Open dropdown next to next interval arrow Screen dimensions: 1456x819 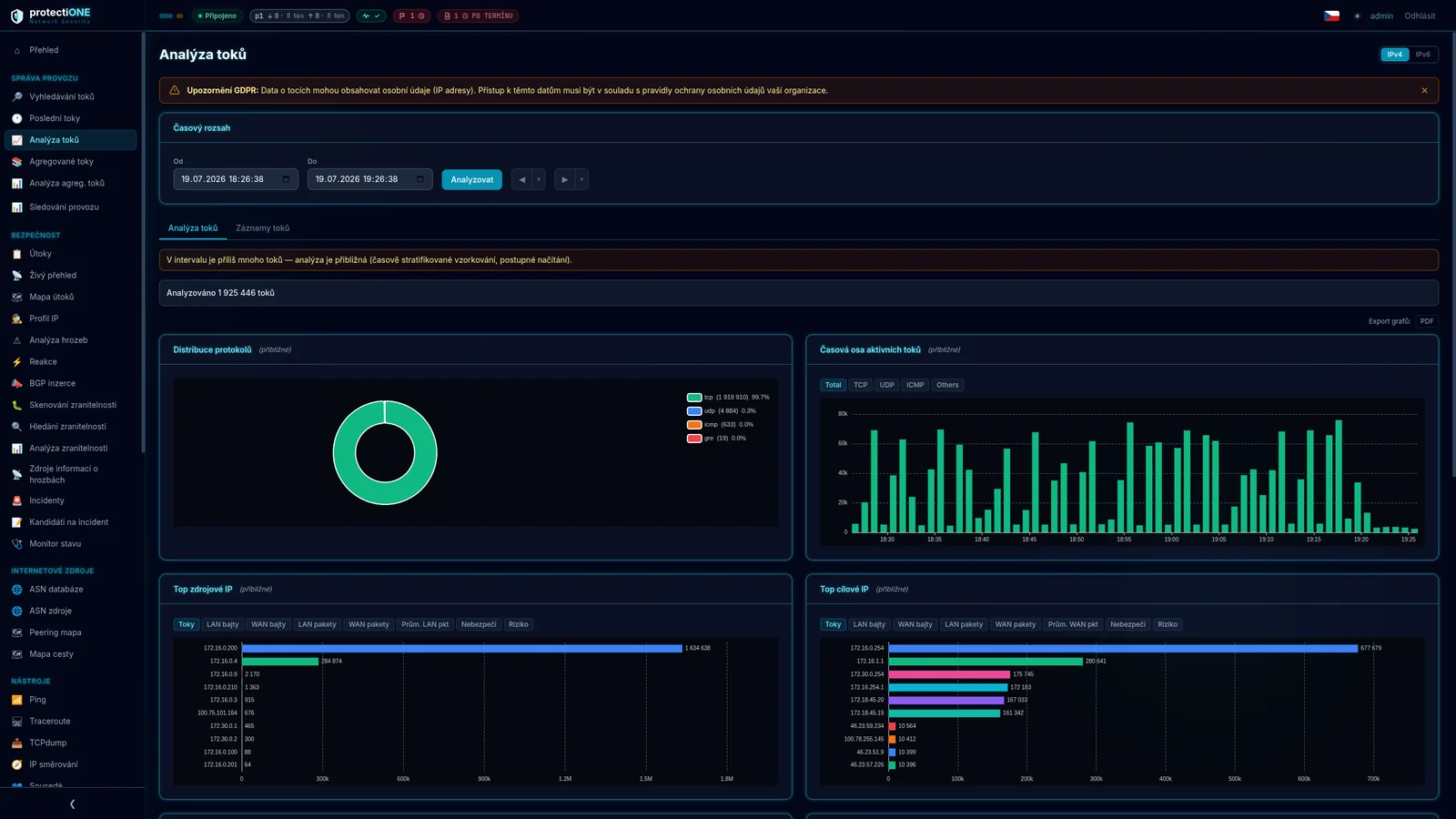pyautogui.click(x=581, y=179)
